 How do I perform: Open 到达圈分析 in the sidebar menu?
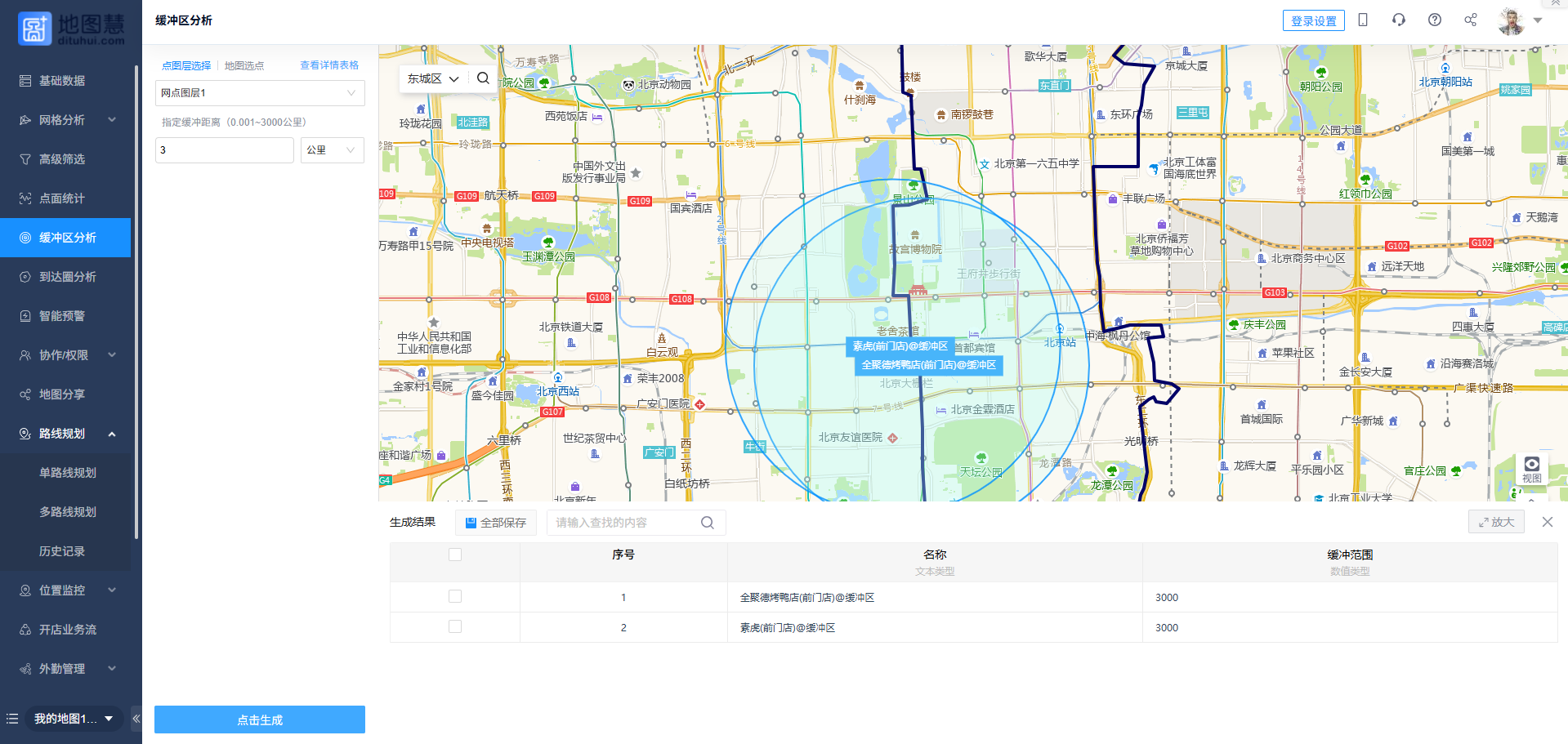[67, 277]
